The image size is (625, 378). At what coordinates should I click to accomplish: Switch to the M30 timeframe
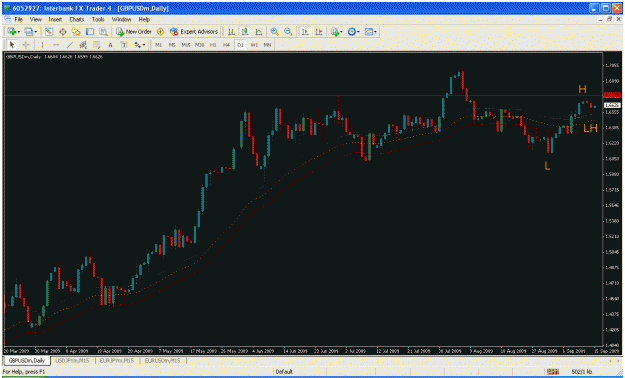(199, 45)
